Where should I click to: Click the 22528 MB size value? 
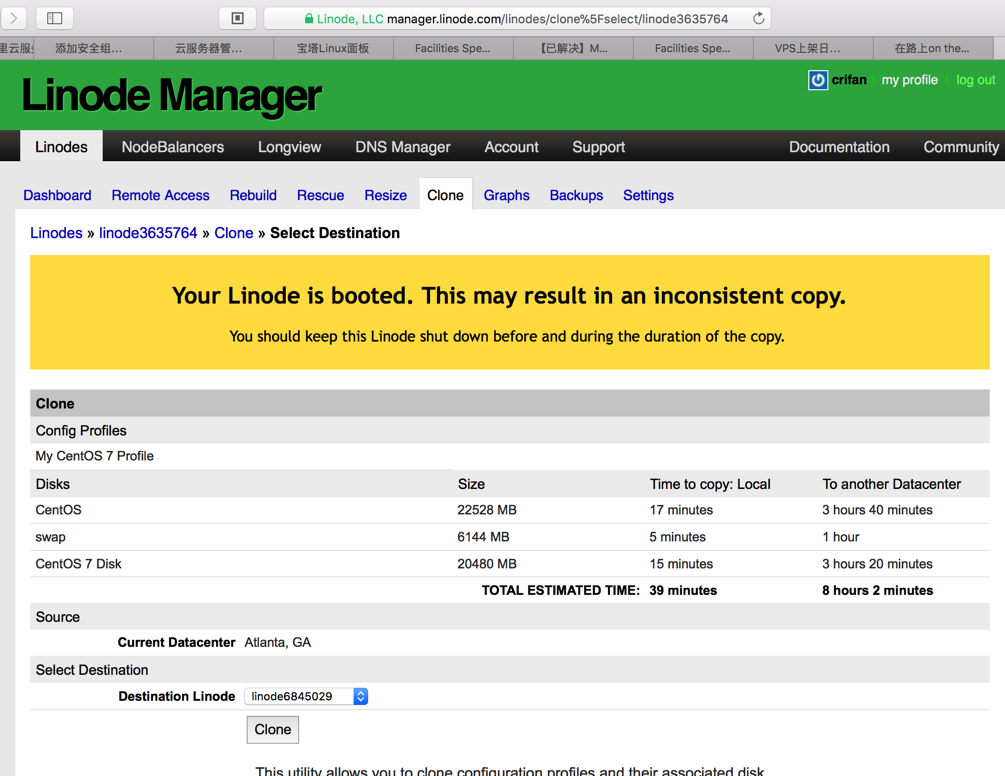click(486, 509)
